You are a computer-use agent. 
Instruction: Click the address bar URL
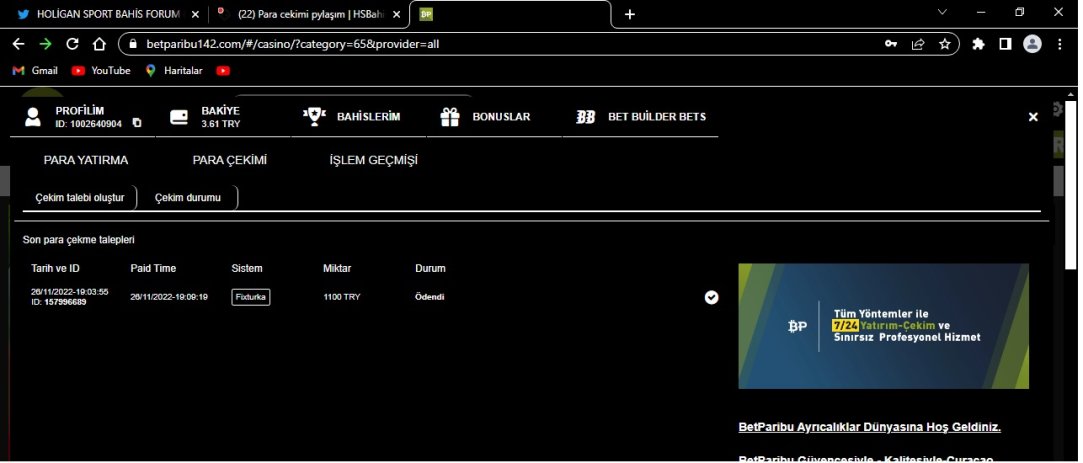[x=293, y=44]
